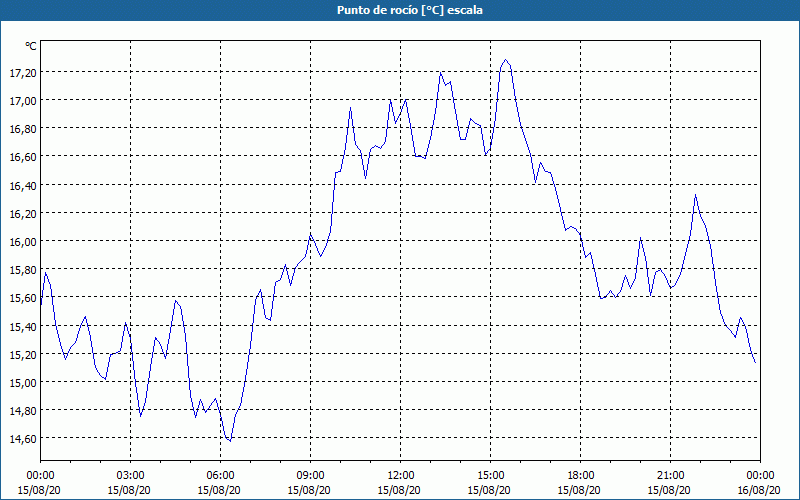
Task: Click the curve's highest peak near 15:30
Action: (x=506, y=60)
